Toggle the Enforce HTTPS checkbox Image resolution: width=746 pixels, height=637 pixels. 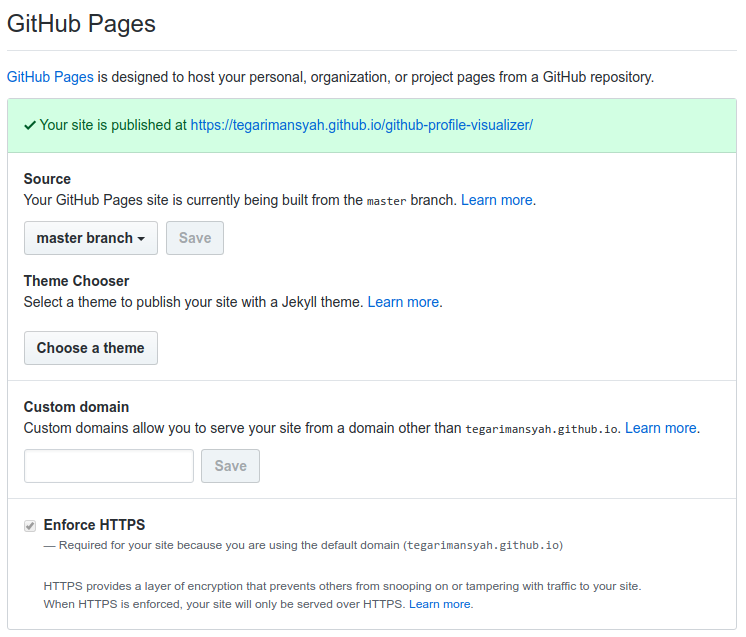point(30,526)
